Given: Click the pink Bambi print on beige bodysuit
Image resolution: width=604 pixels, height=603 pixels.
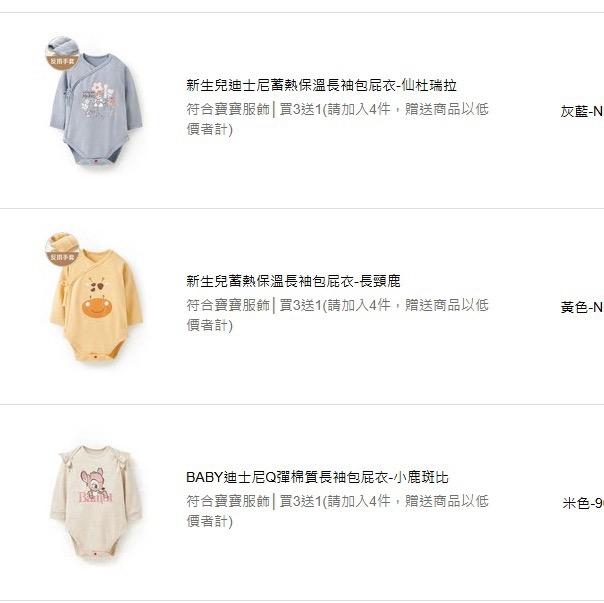Looking at the screenshot, I should (x=95, y=486).
